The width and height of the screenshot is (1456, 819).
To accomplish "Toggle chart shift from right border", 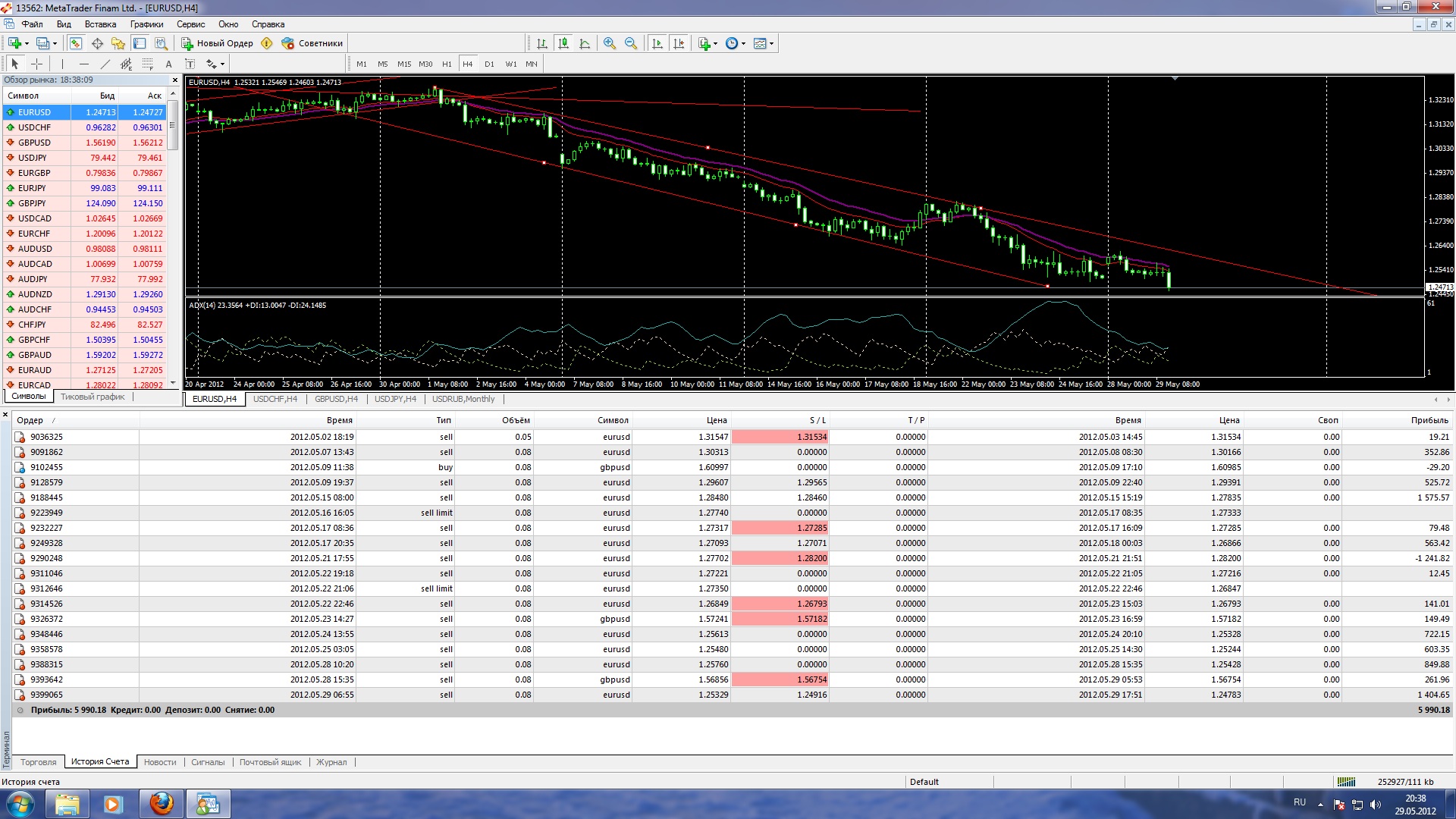I will pyautogui.click(x=679, y=43).
